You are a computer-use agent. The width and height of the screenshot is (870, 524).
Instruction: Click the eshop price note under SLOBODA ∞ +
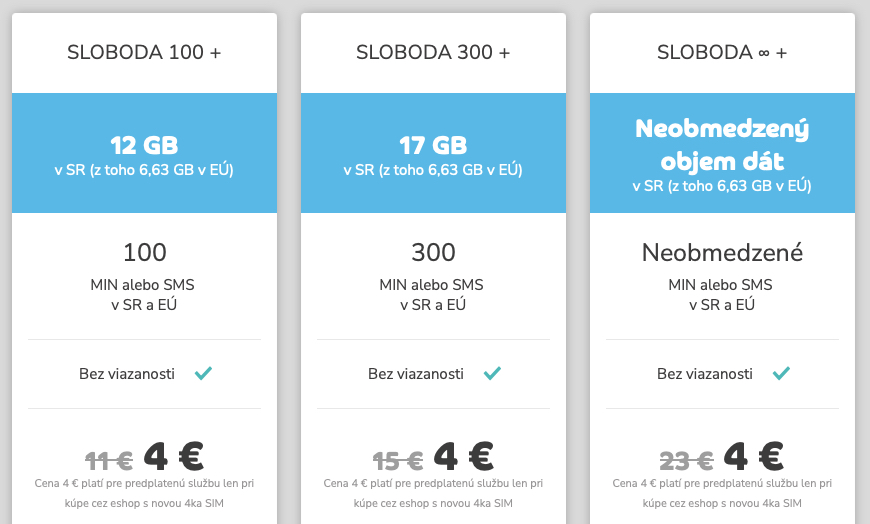[x=722, y=493]
